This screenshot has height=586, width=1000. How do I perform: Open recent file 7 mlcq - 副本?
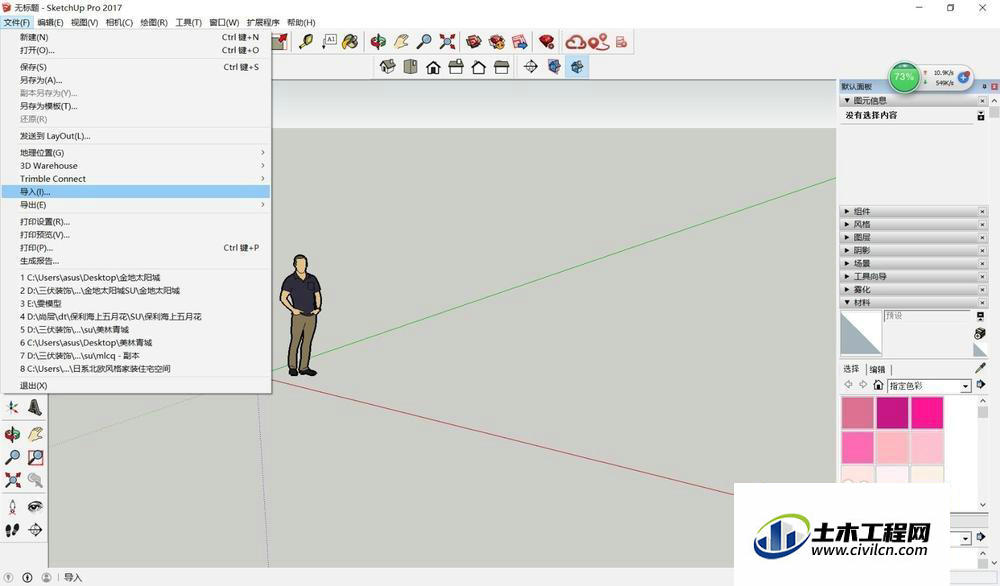pyautogui.click(x=136, y=356)
